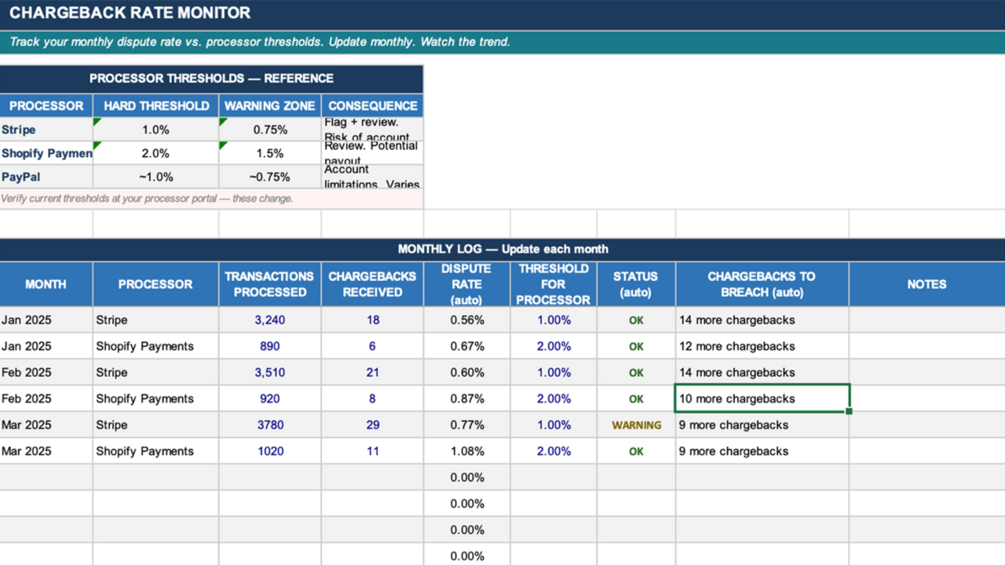Select the CHARGEBACKS TO BREACH (auto) header
This screenshot has height=565, width=1005.
(762, 284)
